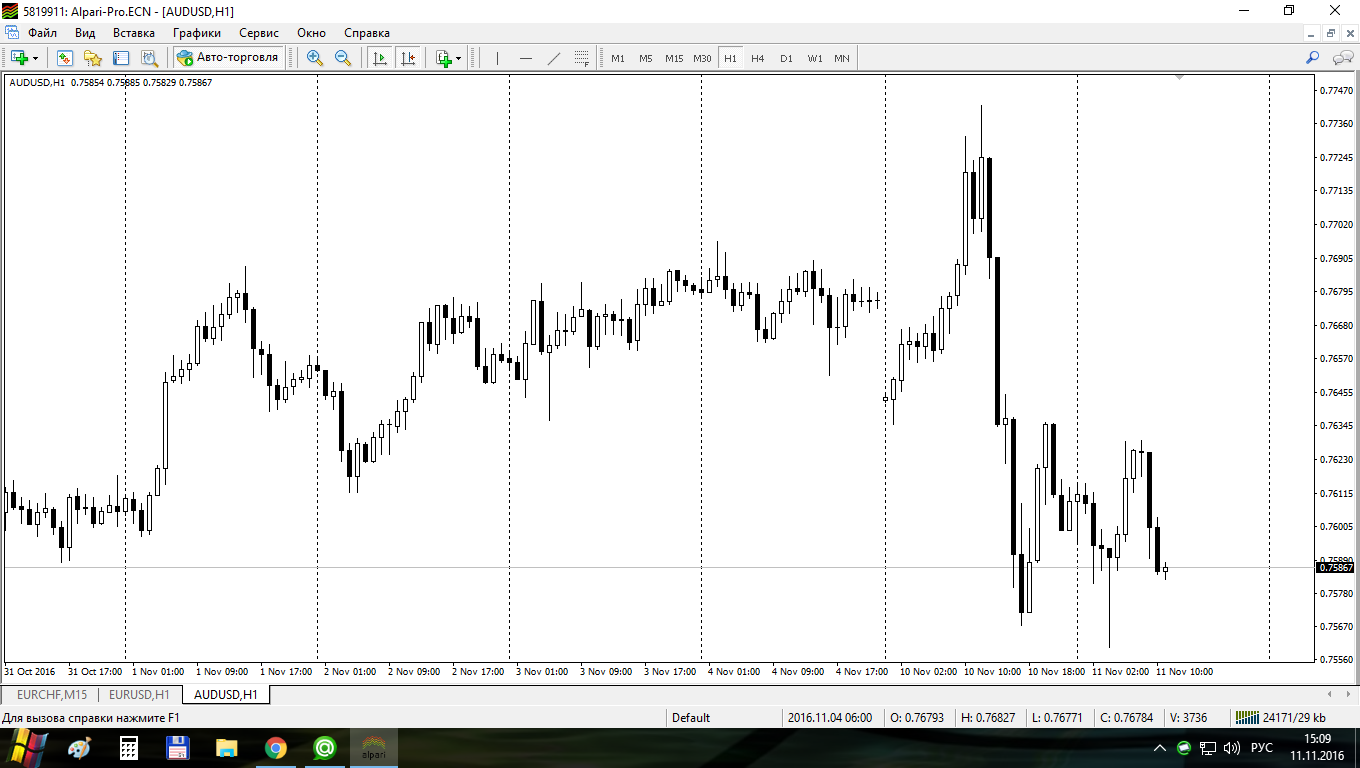Open the Mail.ru Agent taskbar icon
The image size is (1360, 768).
coord(325,747)
